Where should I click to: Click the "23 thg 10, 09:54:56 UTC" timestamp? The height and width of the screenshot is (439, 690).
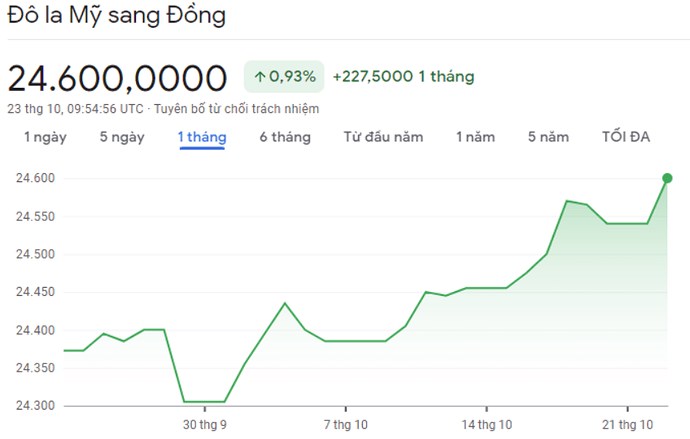75,109
